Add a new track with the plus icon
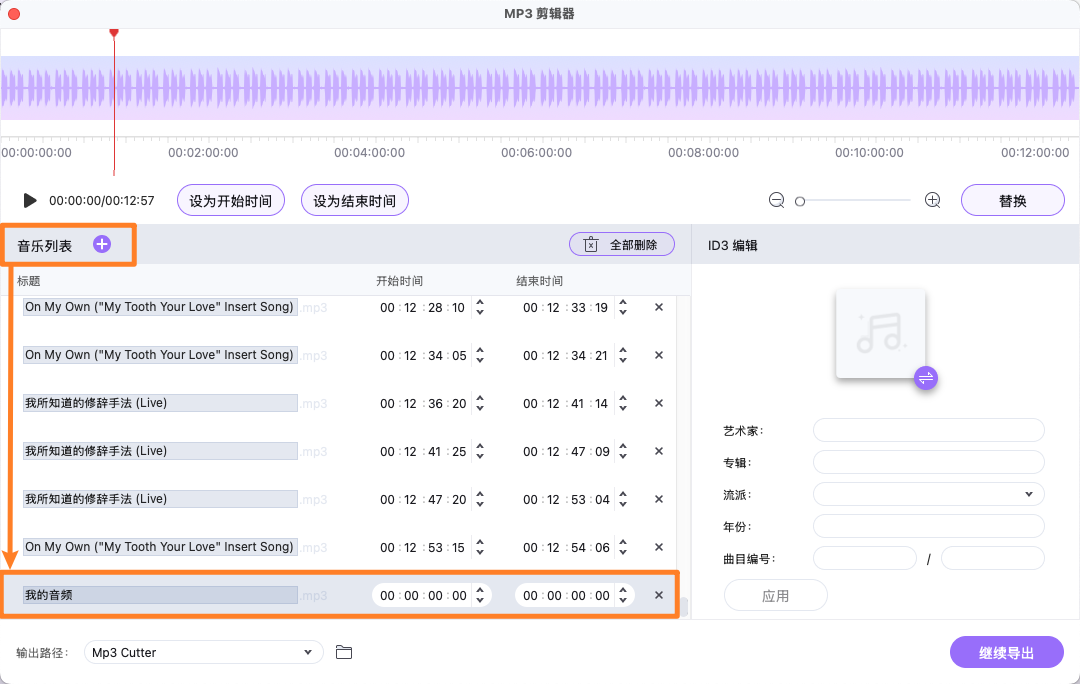Screen dimensions: 1080x684 pyautogui.click(x=101, y=243)
